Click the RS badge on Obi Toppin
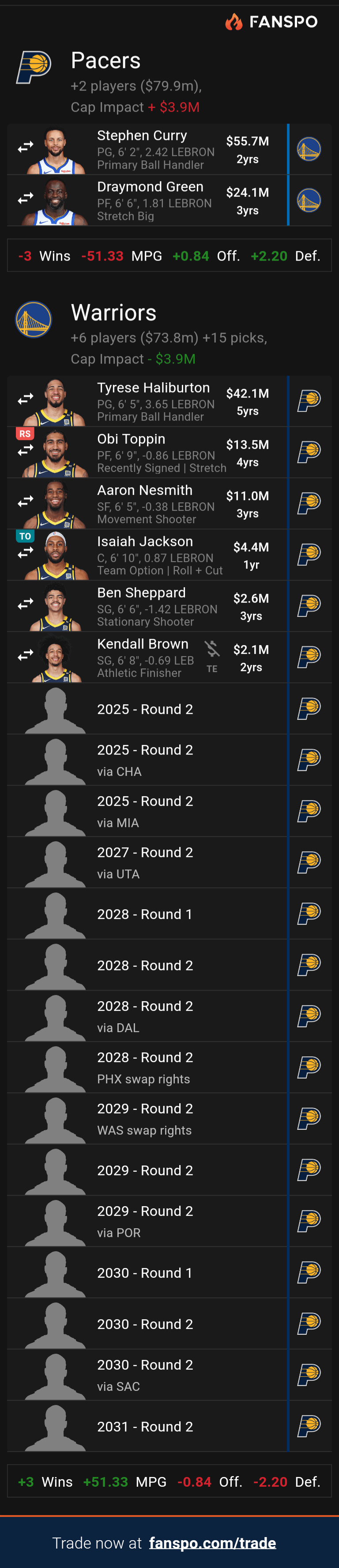Screen dimensions: 339x1568 (x=25, y=433)
